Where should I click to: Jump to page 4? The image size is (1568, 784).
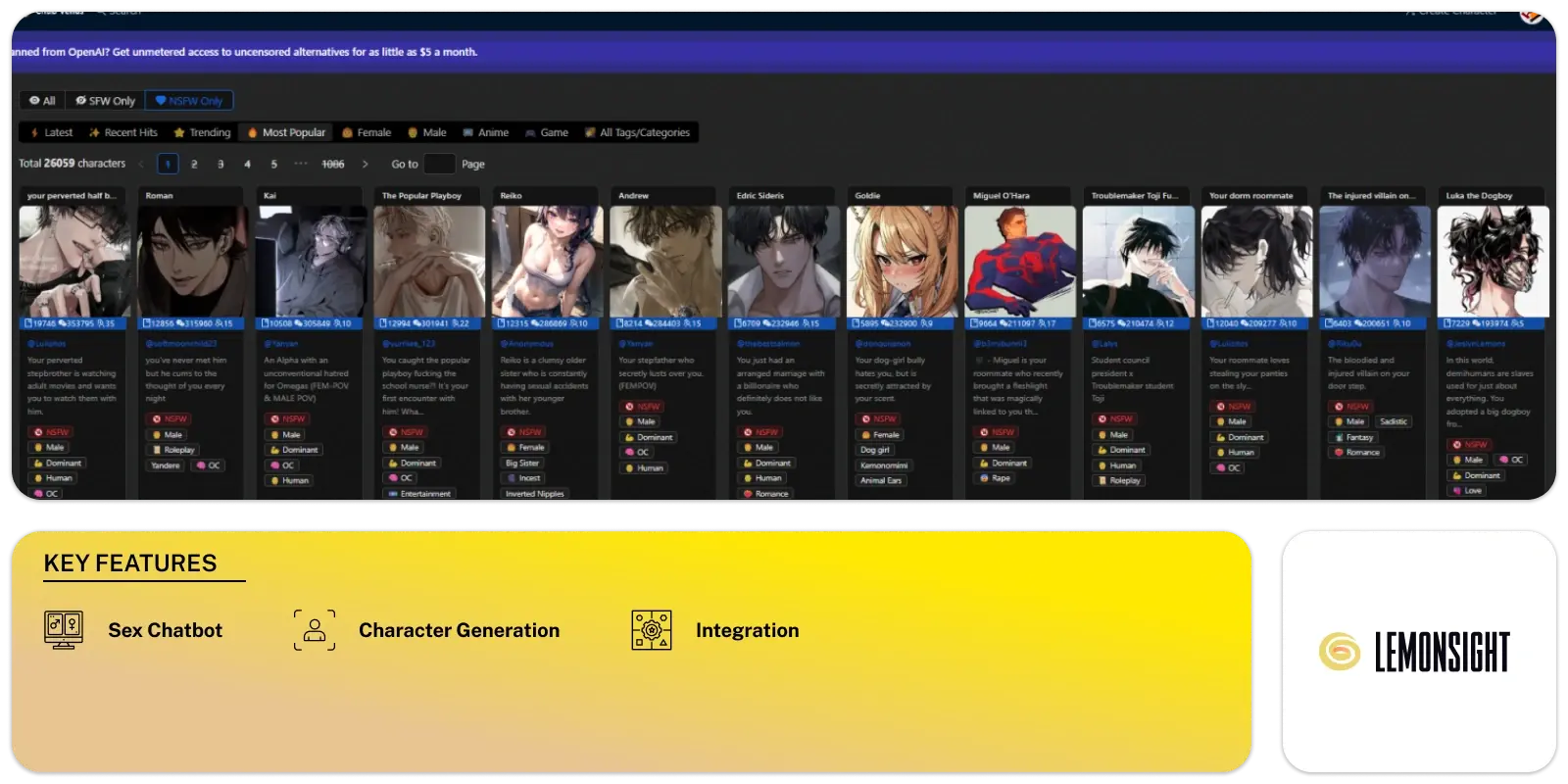[x=247, y=164]
